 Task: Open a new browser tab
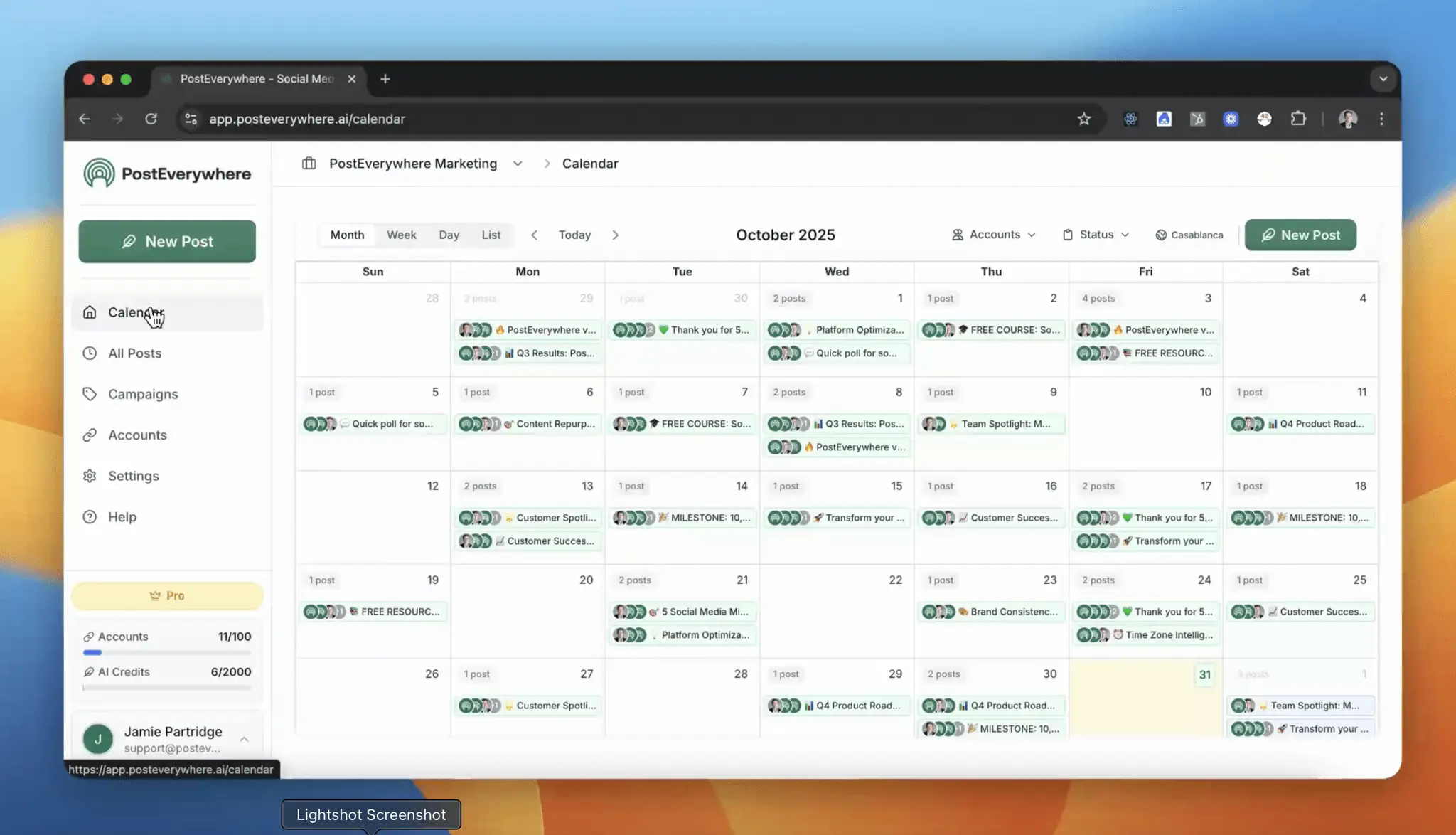point(385,79)
